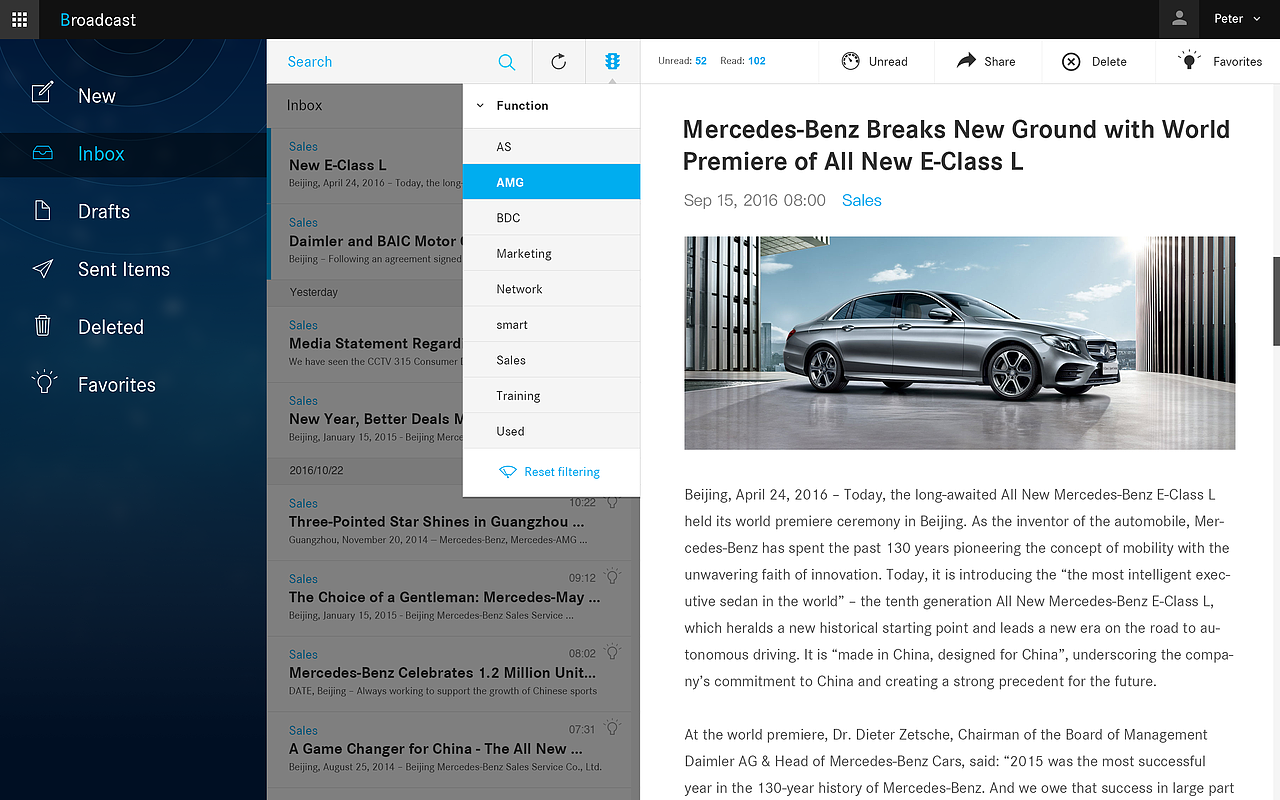
Task: Open the New sidebar item
Action: pyautogui.click(x=133, y=96)
